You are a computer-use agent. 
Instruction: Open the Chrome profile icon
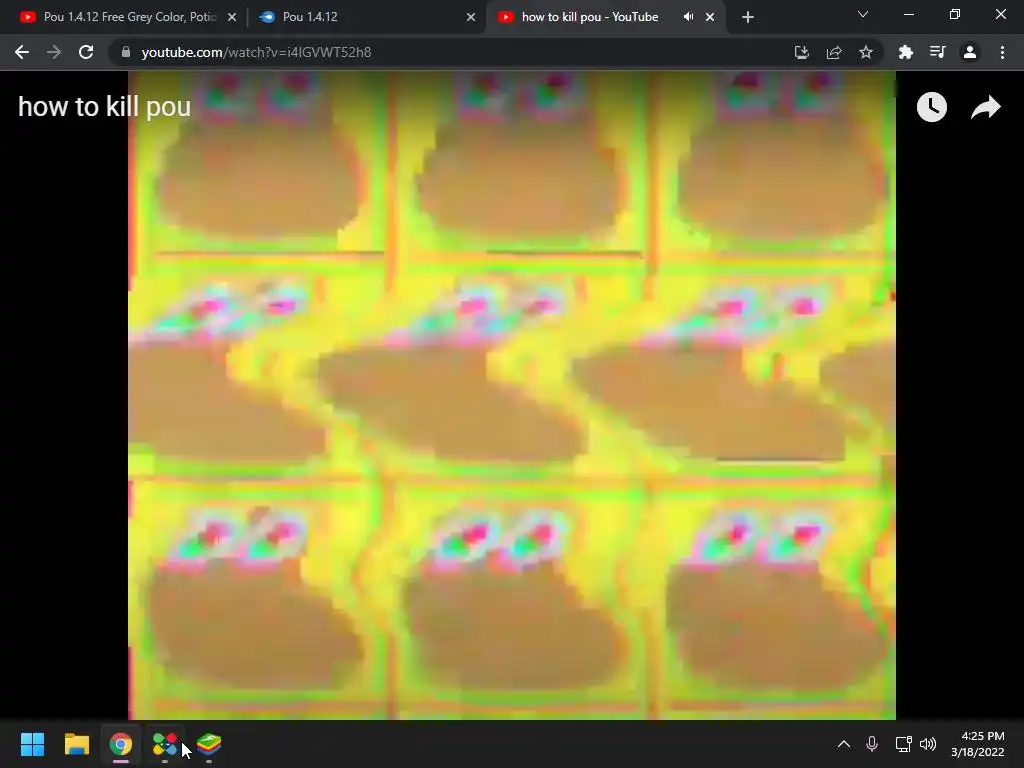pos(970,52)
